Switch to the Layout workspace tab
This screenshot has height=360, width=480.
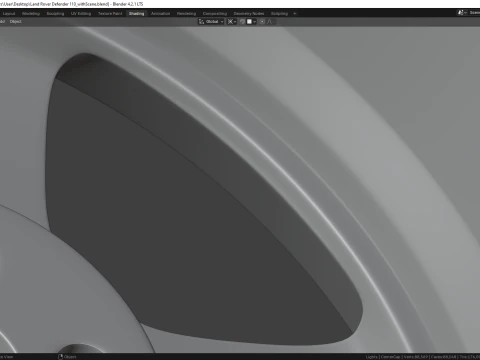click(9, 14)
